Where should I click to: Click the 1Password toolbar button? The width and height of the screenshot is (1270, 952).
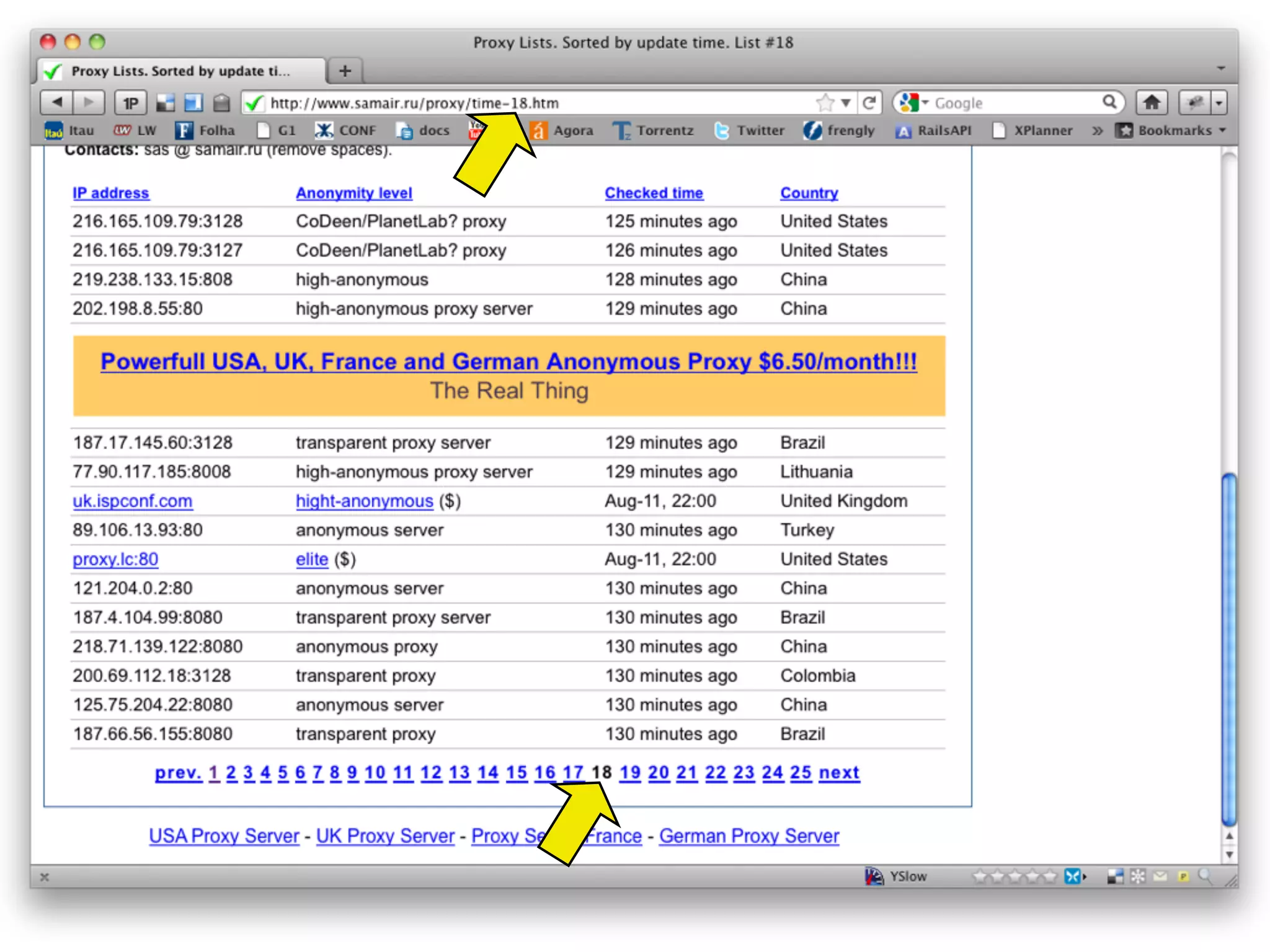[x=130, y=103]
